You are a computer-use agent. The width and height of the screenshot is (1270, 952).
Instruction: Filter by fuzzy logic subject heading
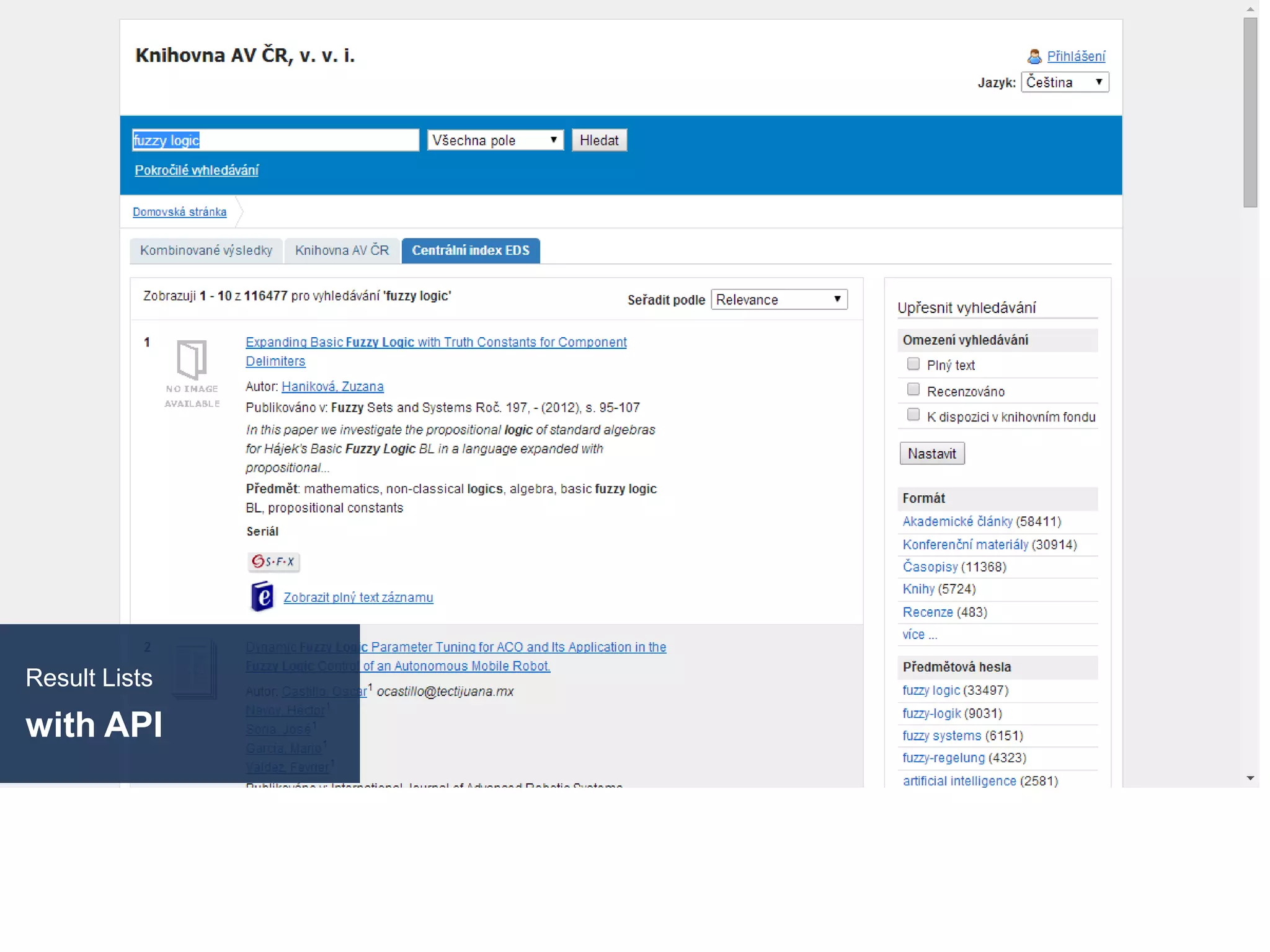click(x=931, y=690)
